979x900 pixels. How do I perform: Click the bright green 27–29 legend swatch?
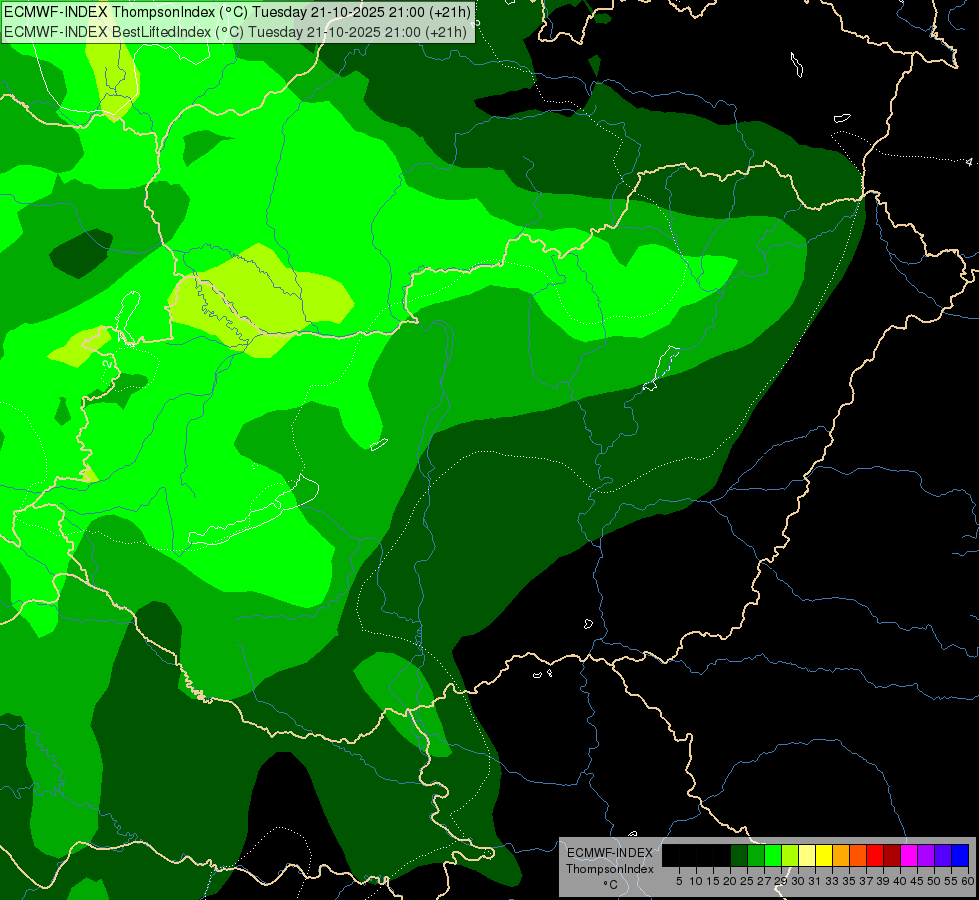[x=772, y=856]
